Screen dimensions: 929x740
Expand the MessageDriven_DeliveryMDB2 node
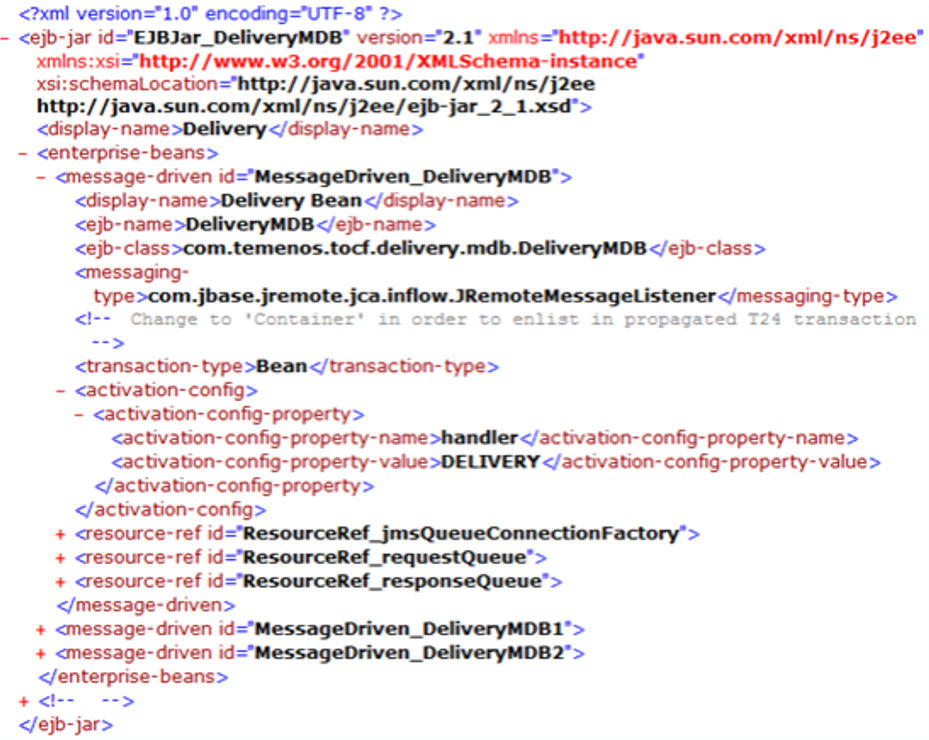(x=42, y=653)
